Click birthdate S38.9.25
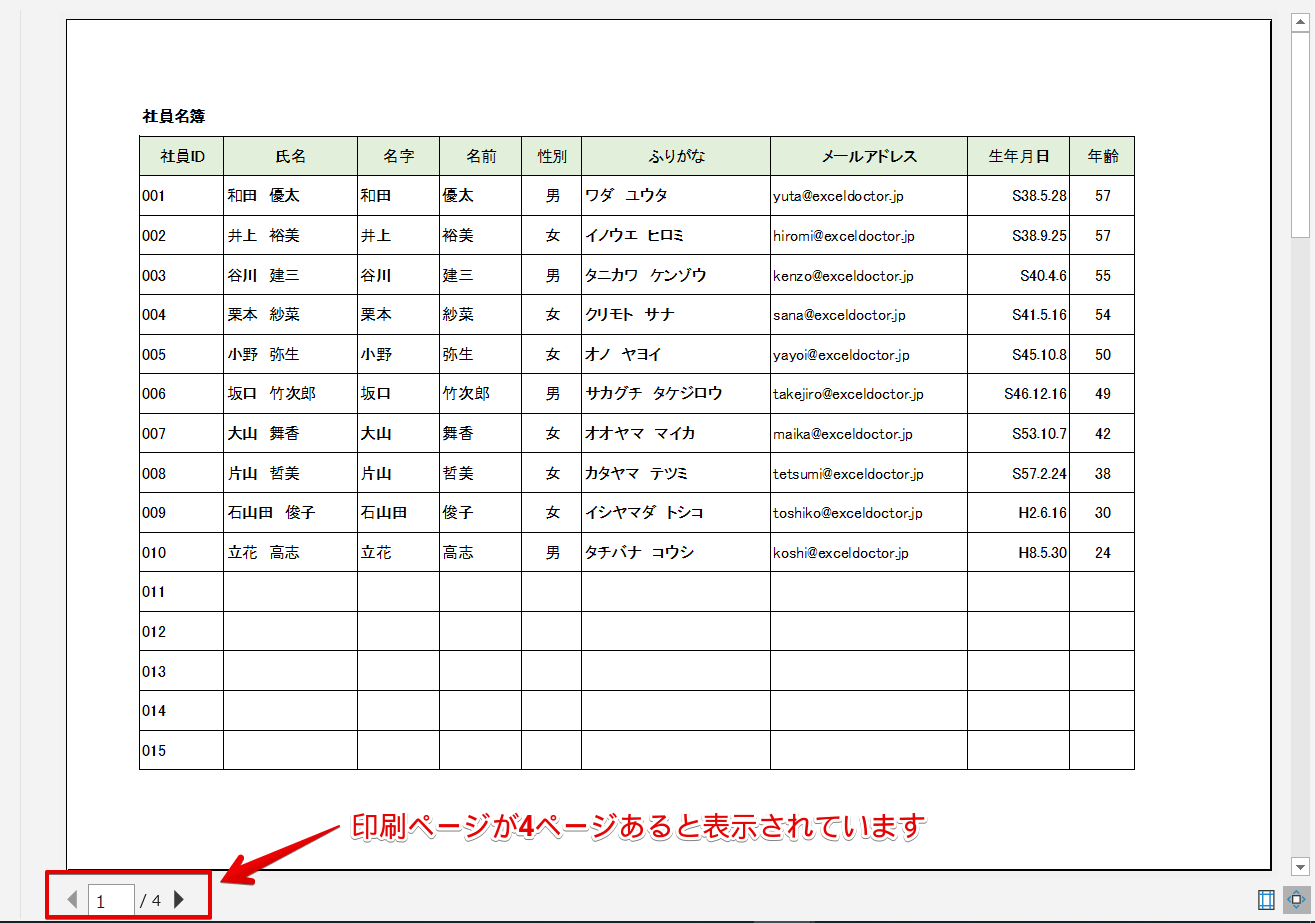Screen dimensions: 1315x923 1039,236
